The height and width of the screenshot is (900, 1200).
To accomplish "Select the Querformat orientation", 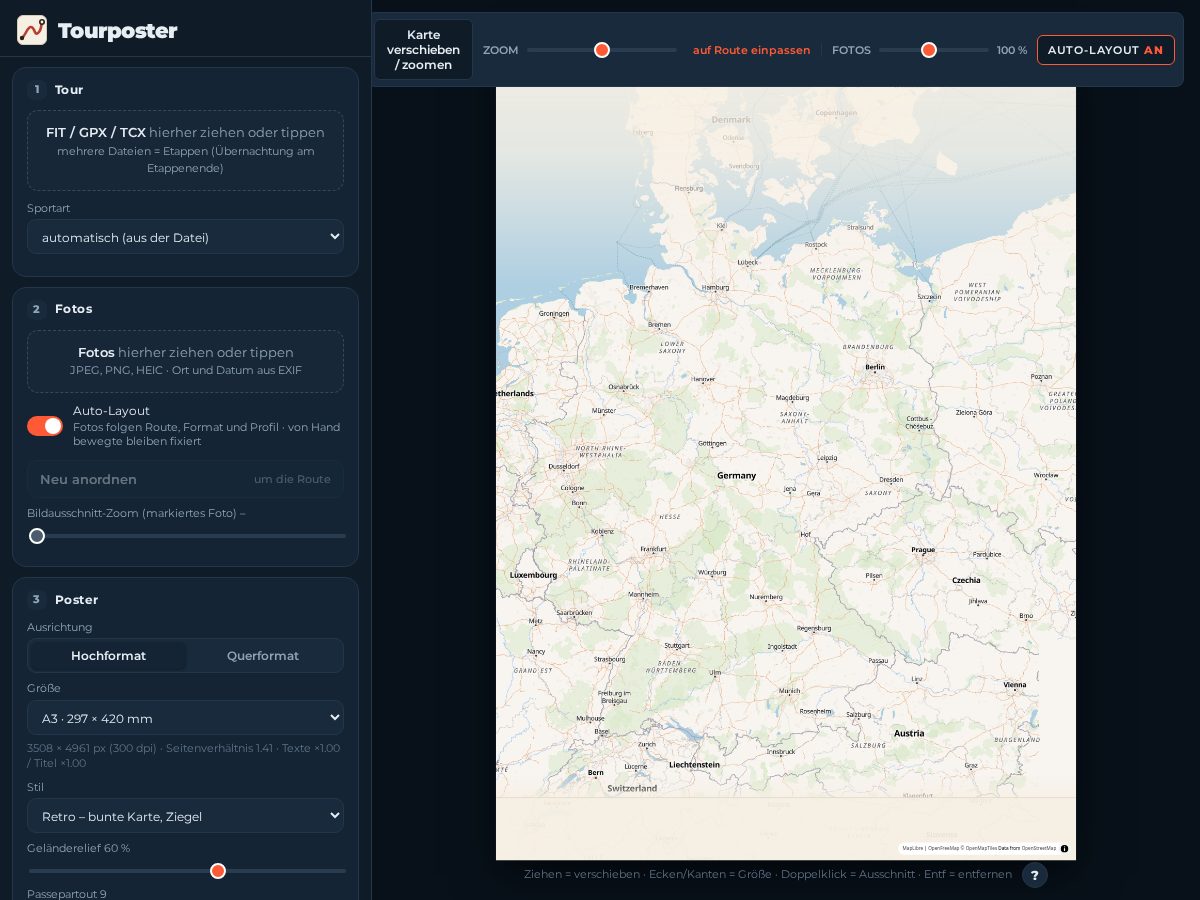I will (x=263, y=656).
